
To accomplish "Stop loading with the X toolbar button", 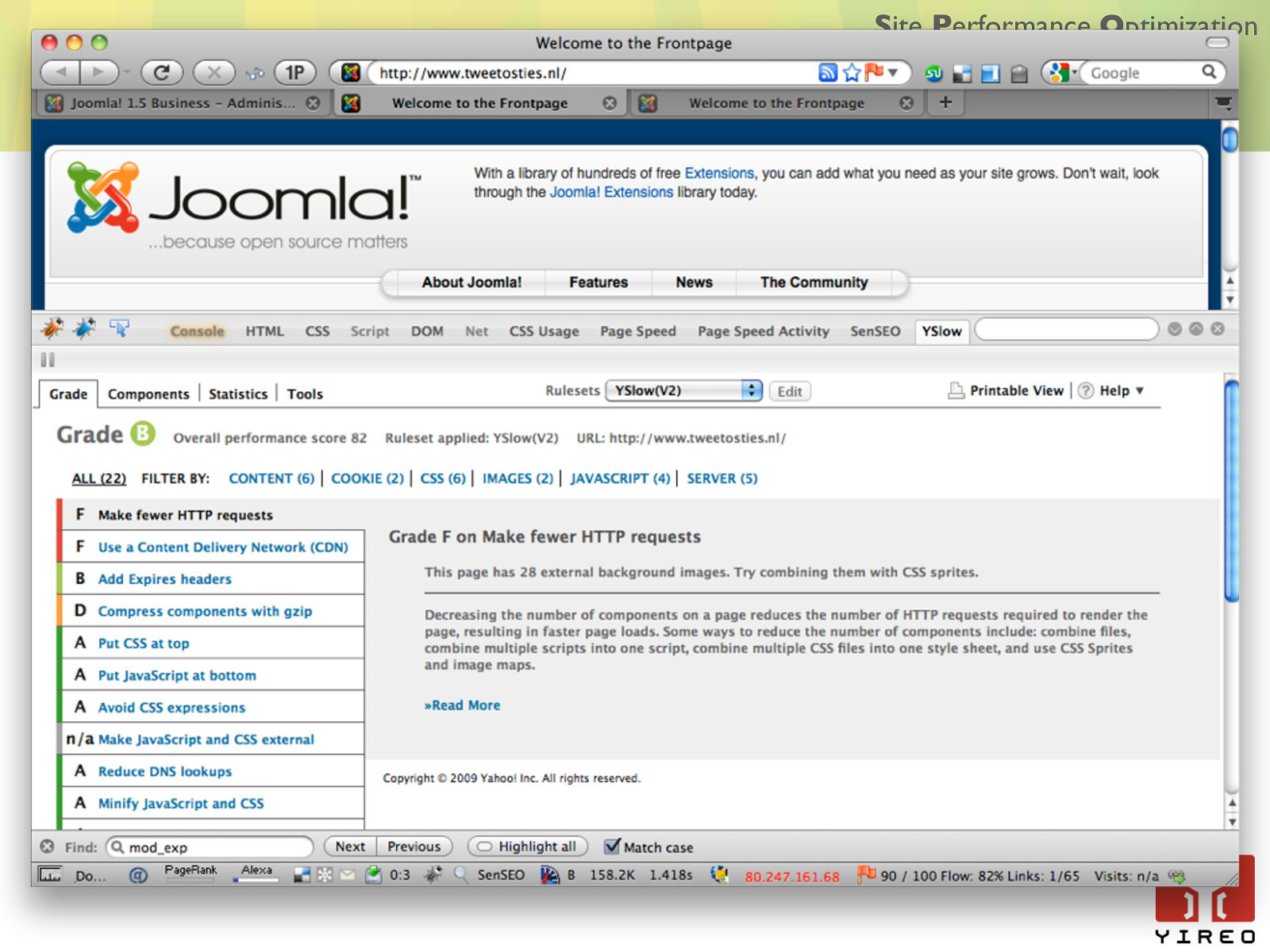I will 214,73.
